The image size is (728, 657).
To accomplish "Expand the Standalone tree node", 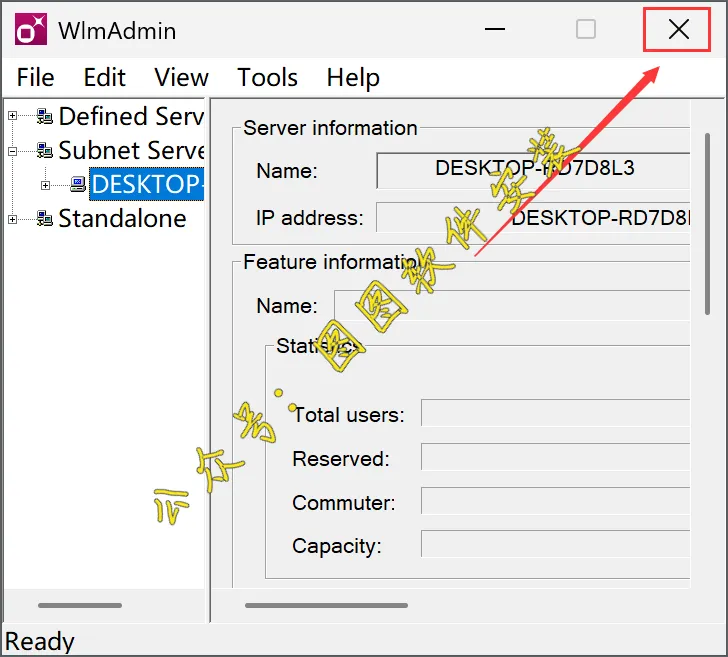I will pos(13,219).
